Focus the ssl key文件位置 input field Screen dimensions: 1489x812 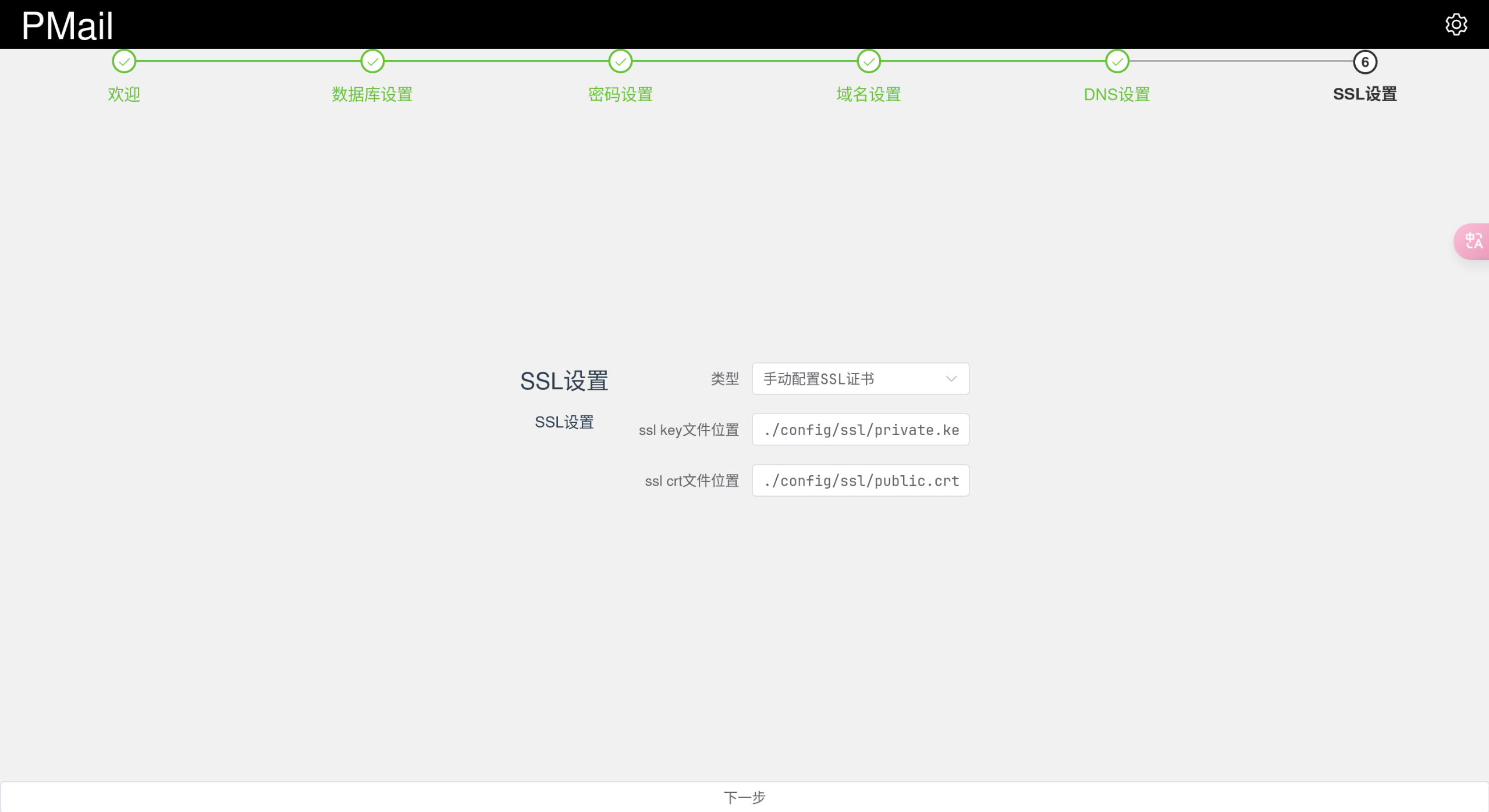point(861,429)
